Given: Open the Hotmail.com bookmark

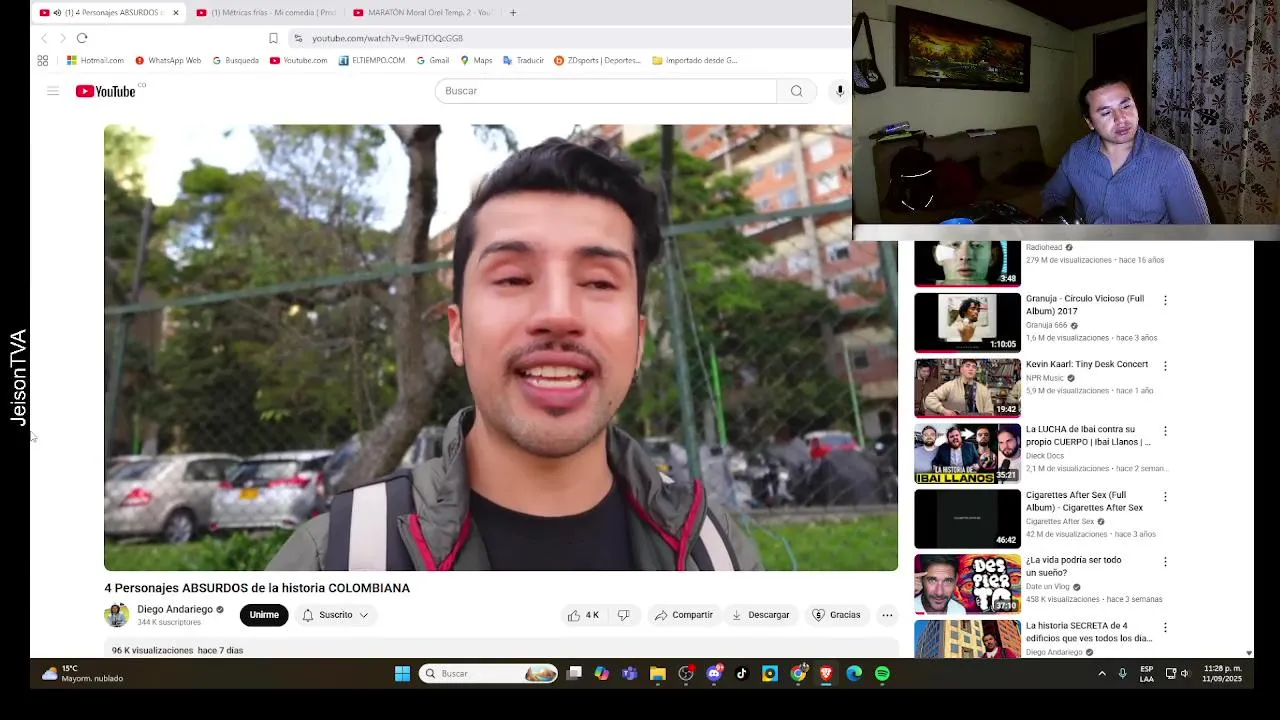Looking at the screenshot, I should (x=95, y=60).
